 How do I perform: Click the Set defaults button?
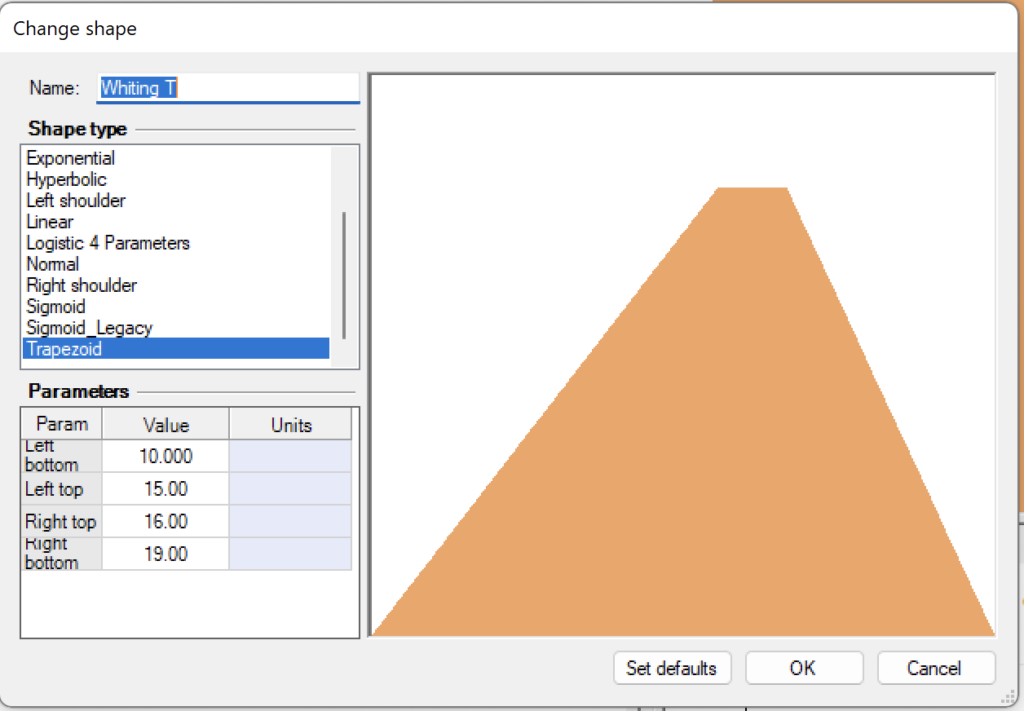[672, 668]
